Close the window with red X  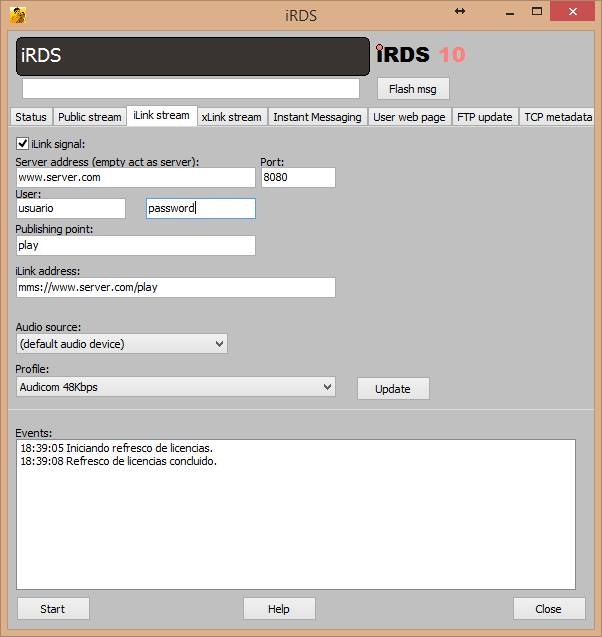pyautogui.click(x=573, y=11)
